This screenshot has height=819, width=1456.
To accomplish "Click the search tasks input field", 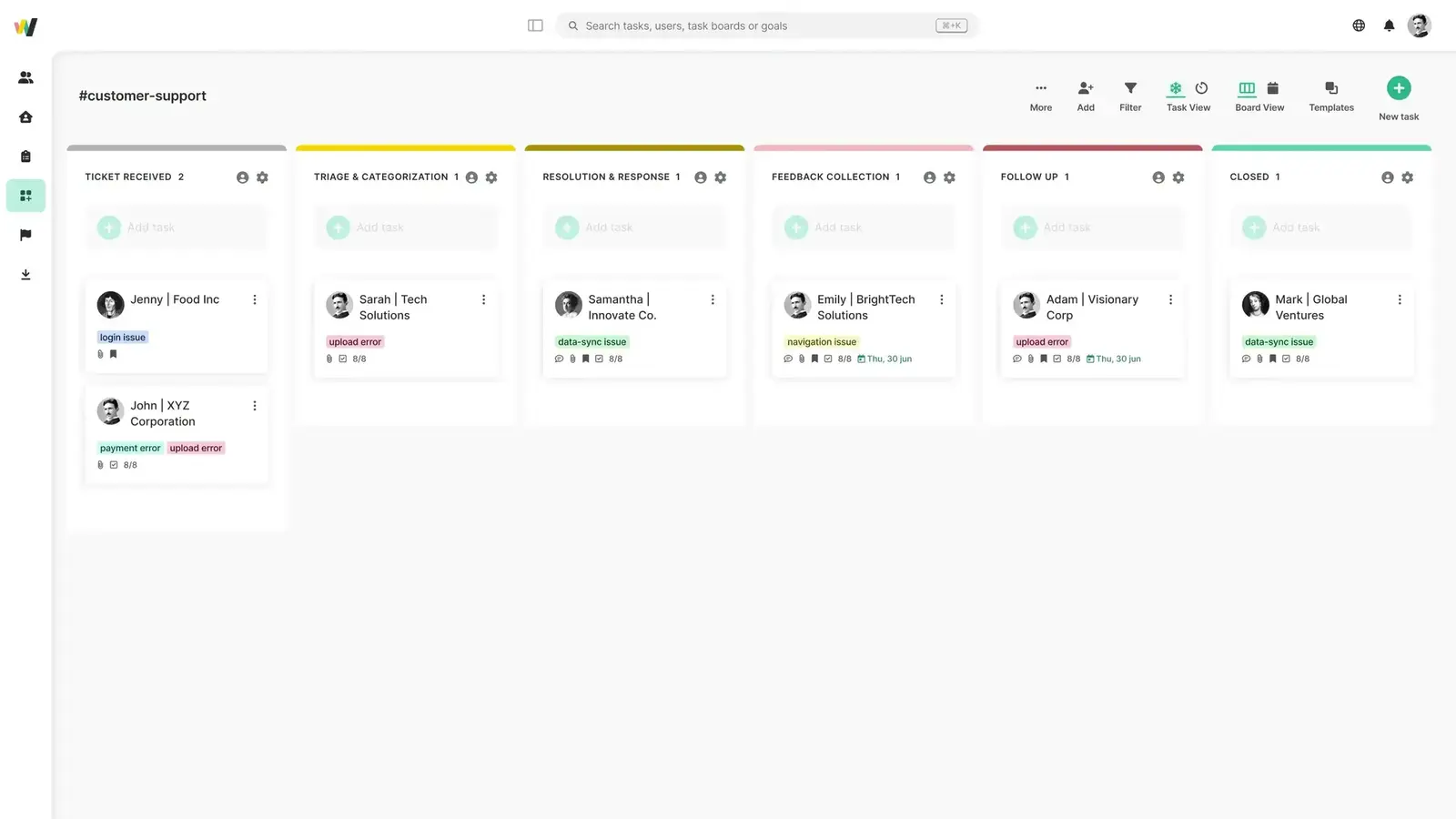I will pos(755,25).
